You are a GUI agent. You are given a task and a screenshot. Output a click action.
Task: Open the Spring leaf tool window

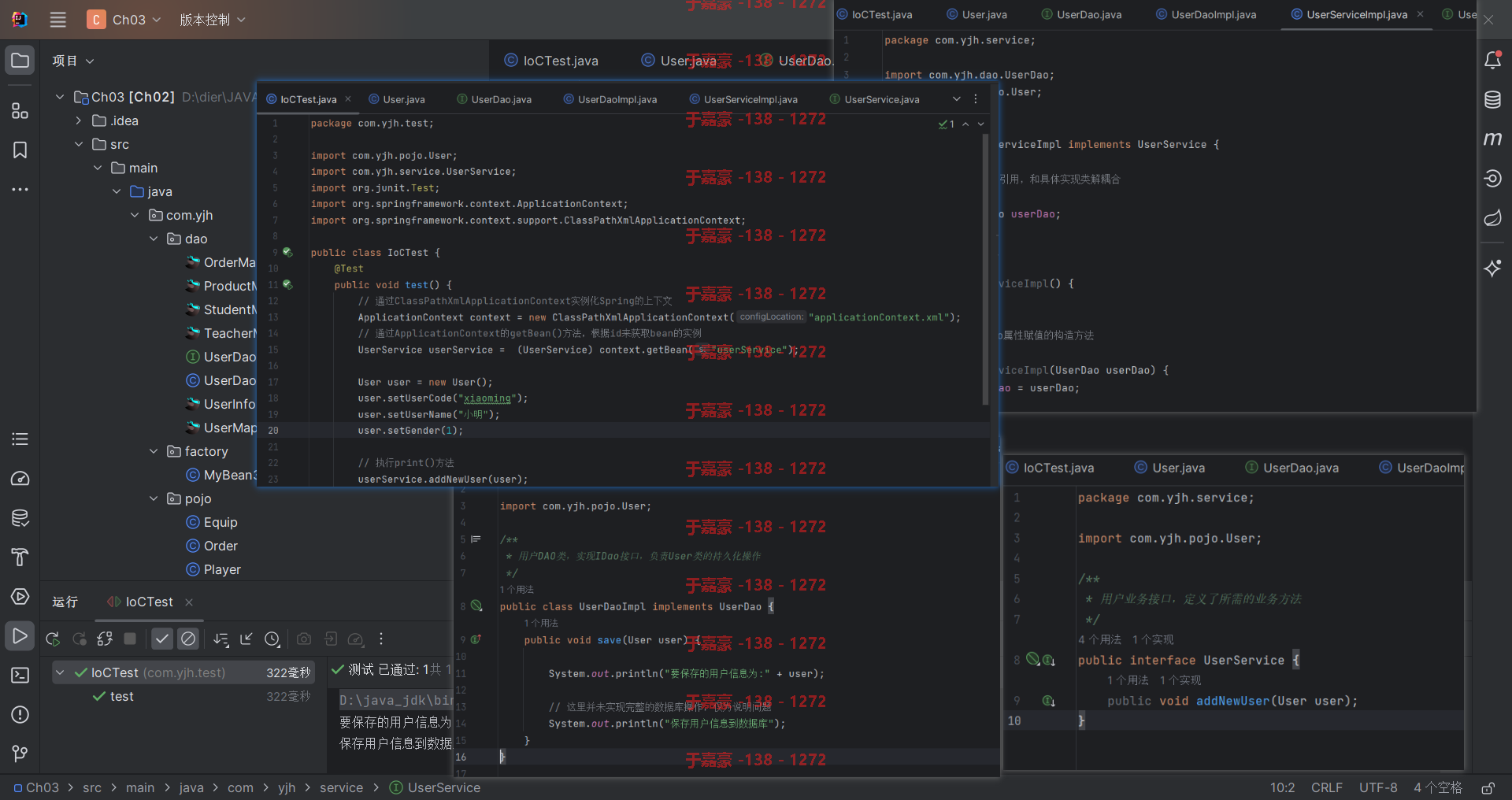tap(1492, 218)
